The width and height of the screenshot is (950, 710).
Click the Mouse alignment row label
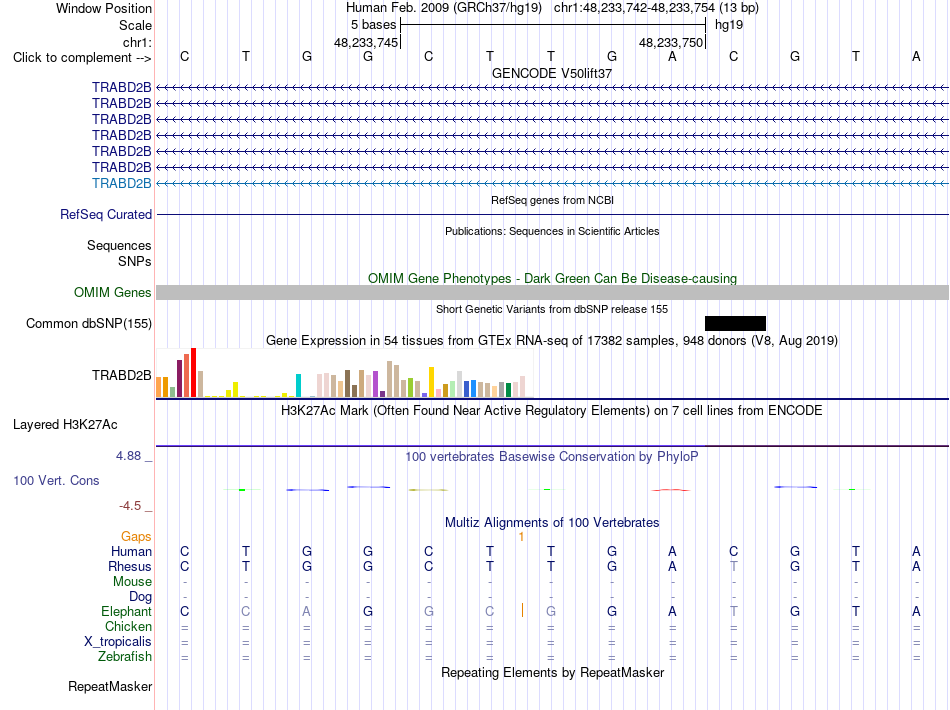(132, 582)
